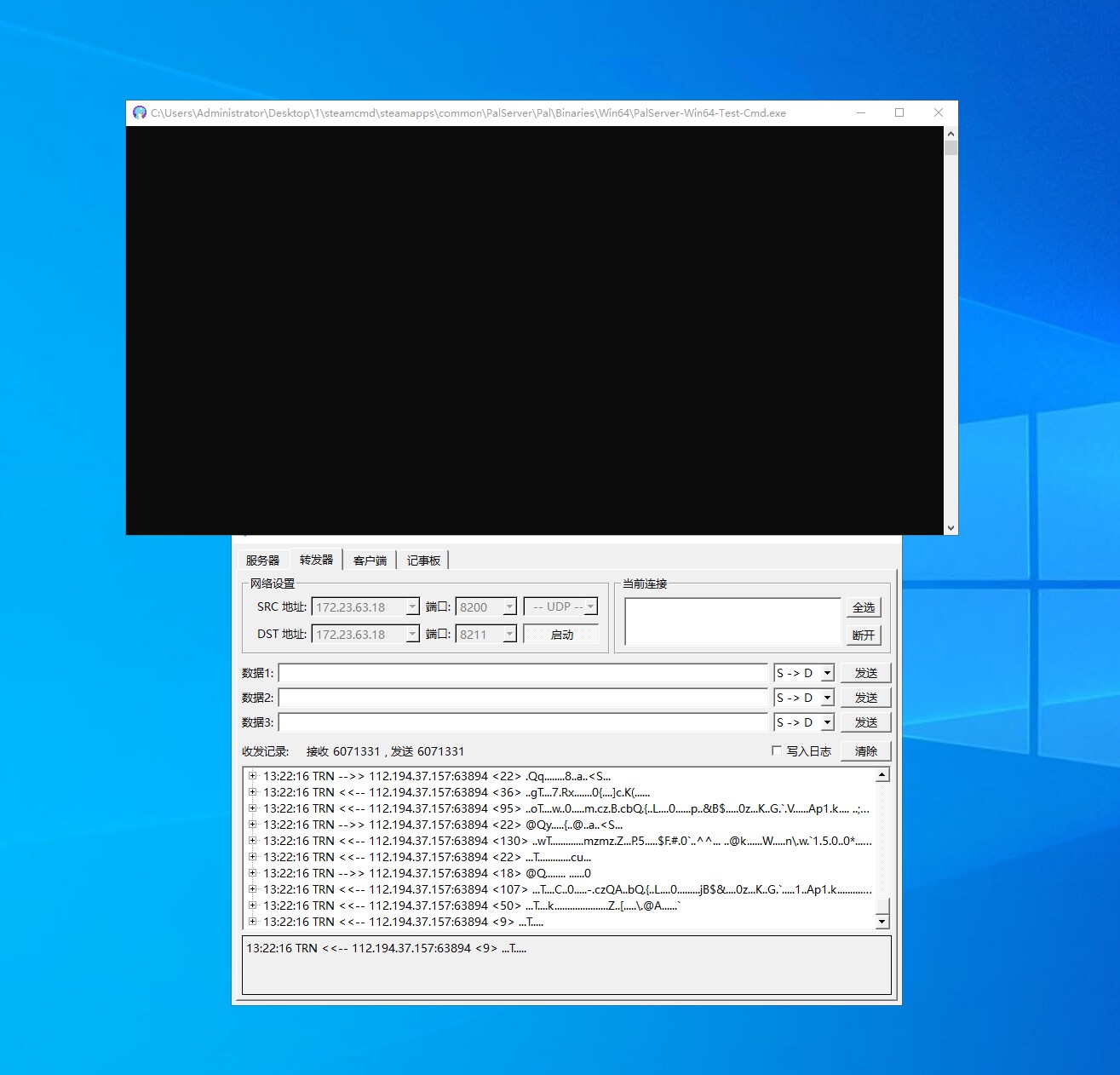Expand the last <9> byte log entry
The height and width of the screenshot is (1075, 1120).
[x=252, y=922]
